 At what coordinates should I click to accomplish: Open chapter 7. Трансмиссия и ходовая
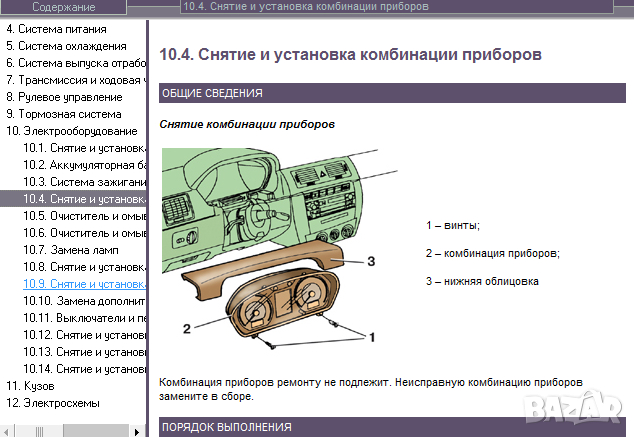[x=76, y=80]
